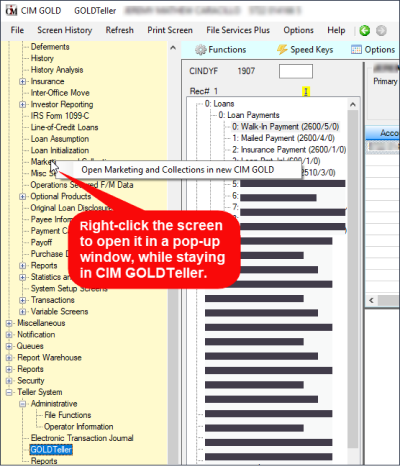
Task: Expand the Notification tree node
Action: [9, 335]
